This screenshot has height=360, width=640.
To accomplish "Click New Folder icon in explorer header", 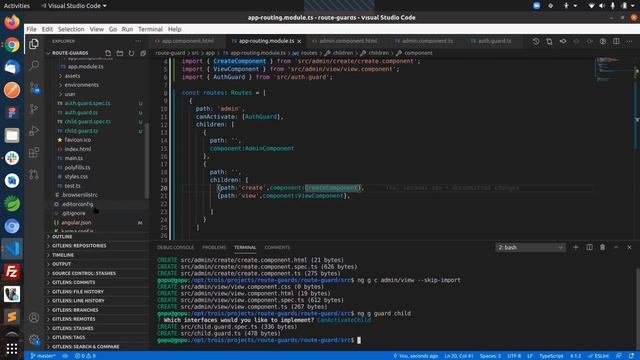I will pos(120,53).
